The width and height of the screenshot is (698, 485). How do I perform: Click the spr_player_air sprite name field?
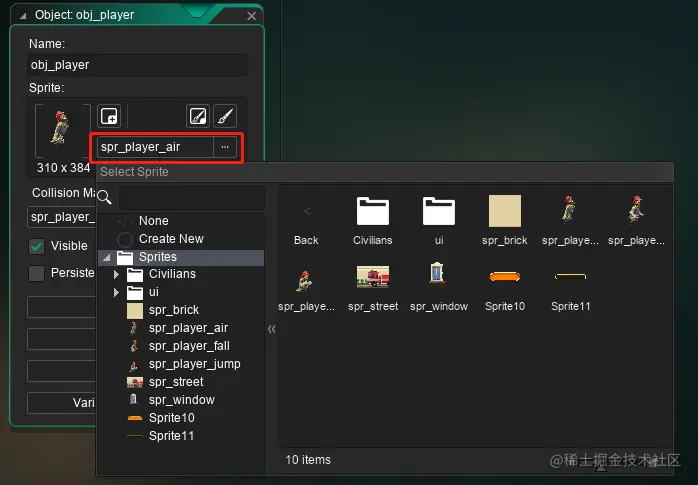coord(155,147)
